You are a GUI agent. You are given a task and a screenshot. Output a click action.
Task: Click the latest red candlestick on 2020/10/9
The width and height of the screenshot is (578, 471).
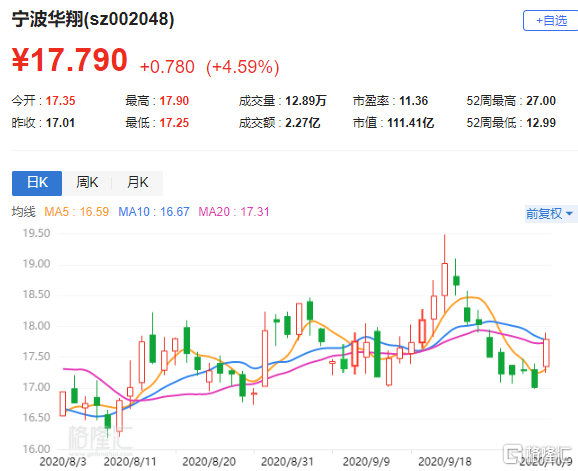[x=546, y=353]
